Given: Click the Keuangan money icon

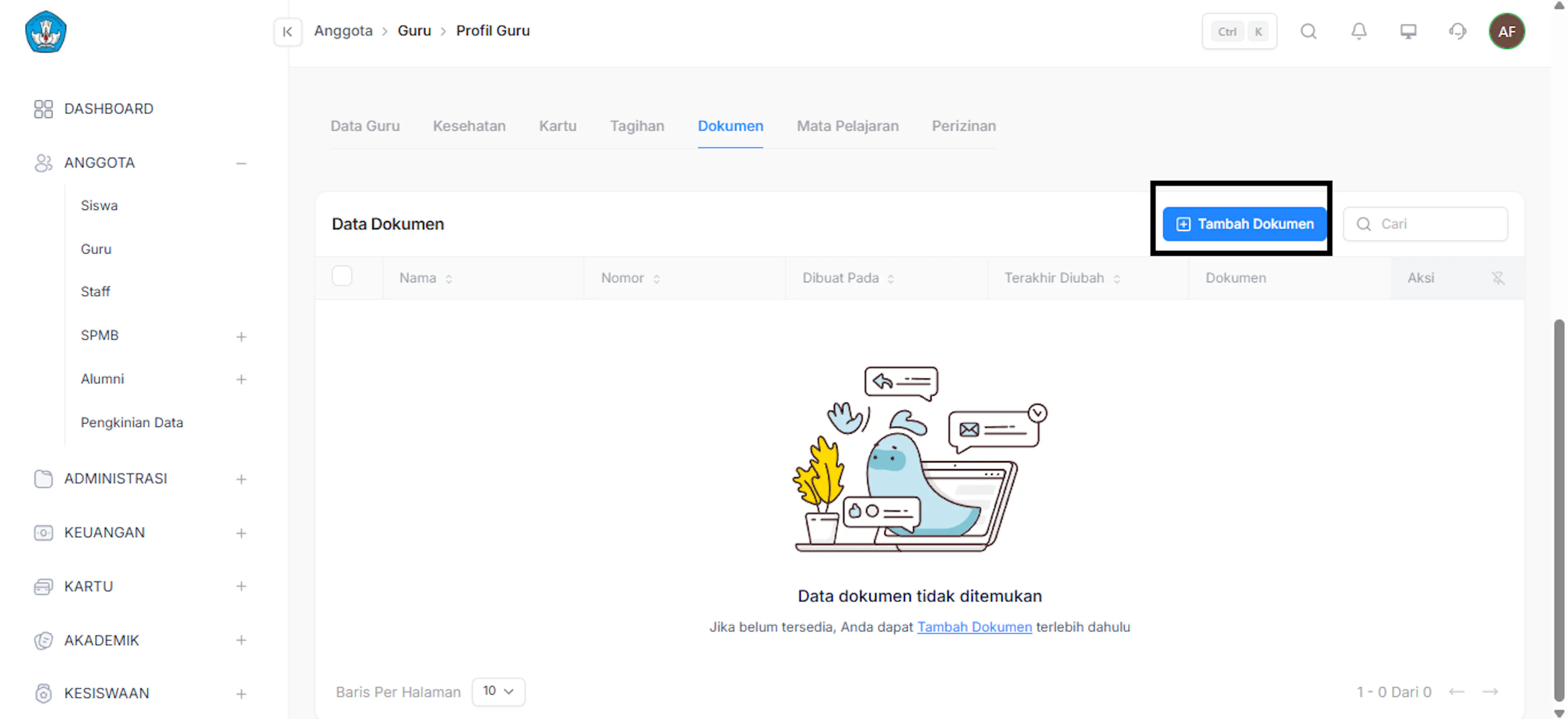Looking at the screenshot, I should click(x=43, y=533).
